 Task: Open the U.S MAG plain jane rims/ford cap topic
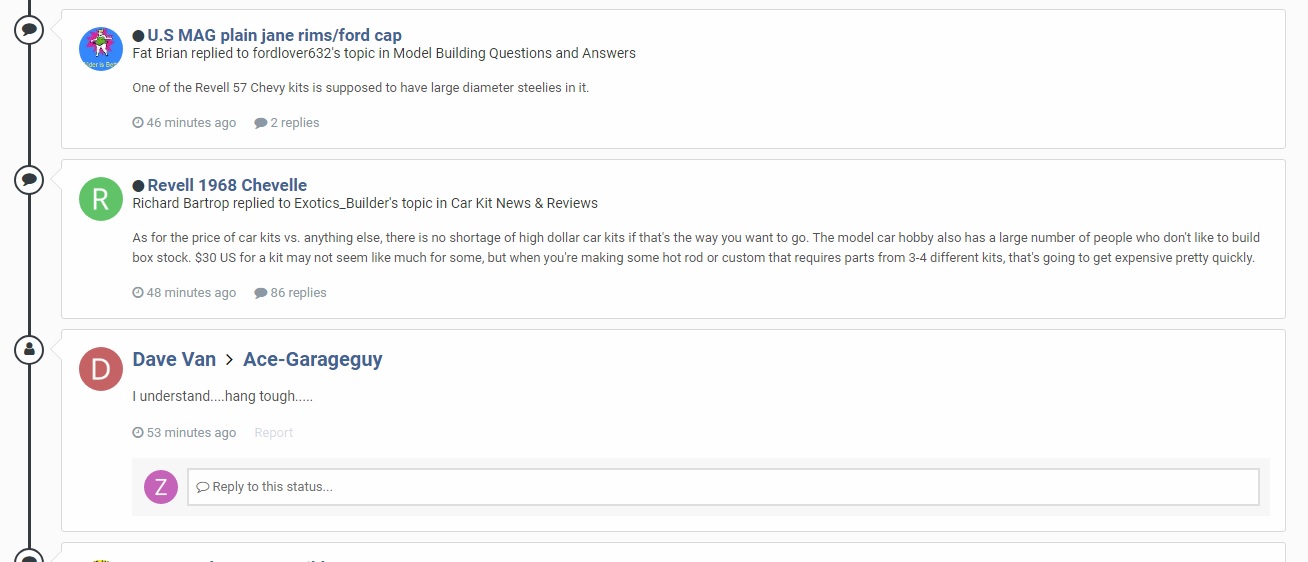275,35
